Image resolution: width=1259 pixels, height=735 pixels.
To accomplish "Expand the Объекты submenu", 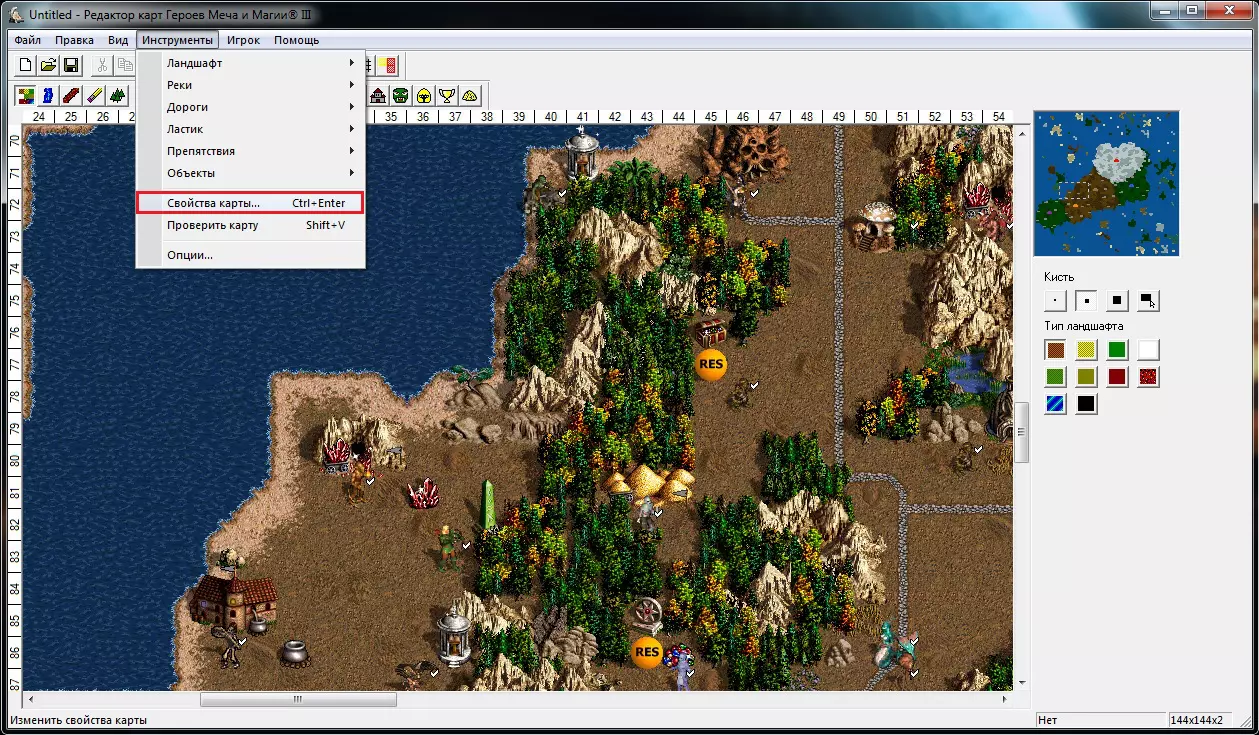I will pyautogui.click(x=251, y=173).
